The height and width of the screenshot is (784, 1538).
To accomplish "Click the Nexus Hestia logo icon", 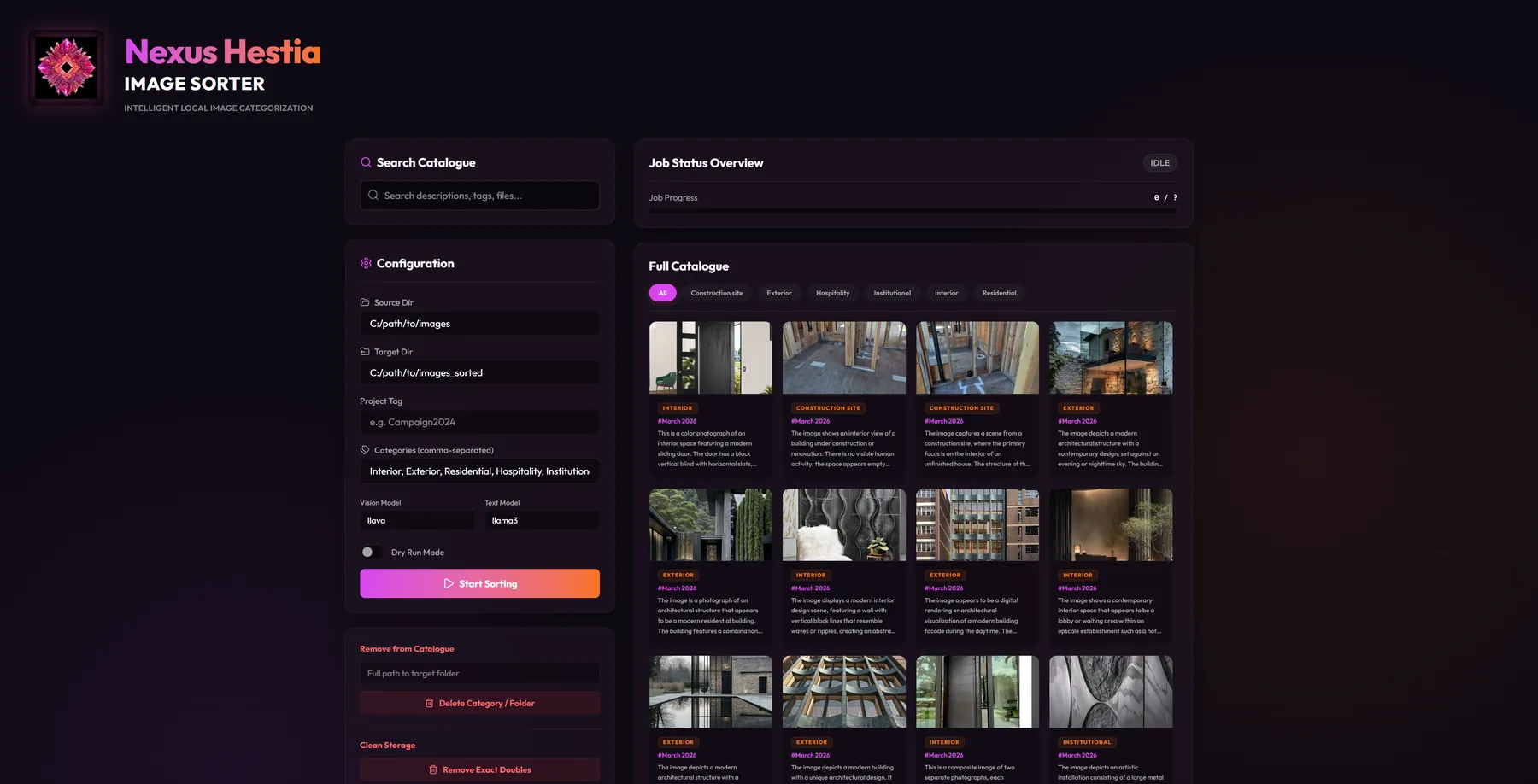I will click(67, 67).
